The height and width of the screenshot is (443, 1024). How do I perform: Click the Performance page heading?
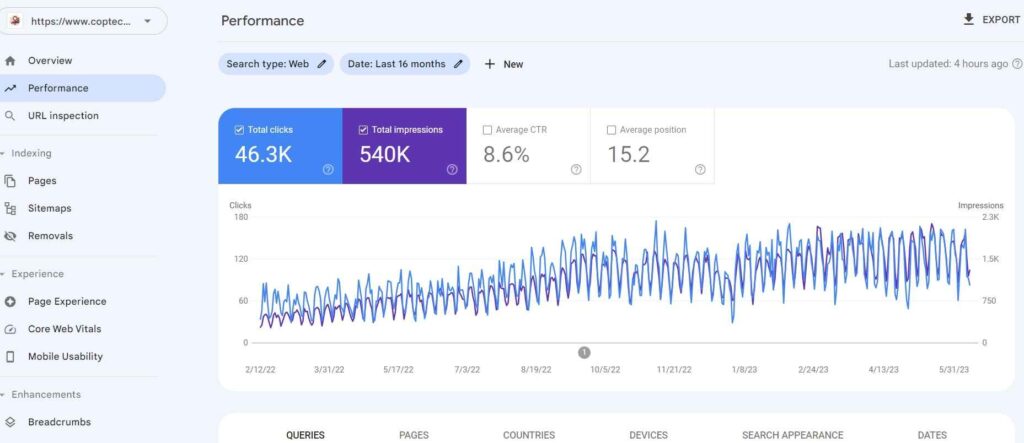tap(263, 21)
